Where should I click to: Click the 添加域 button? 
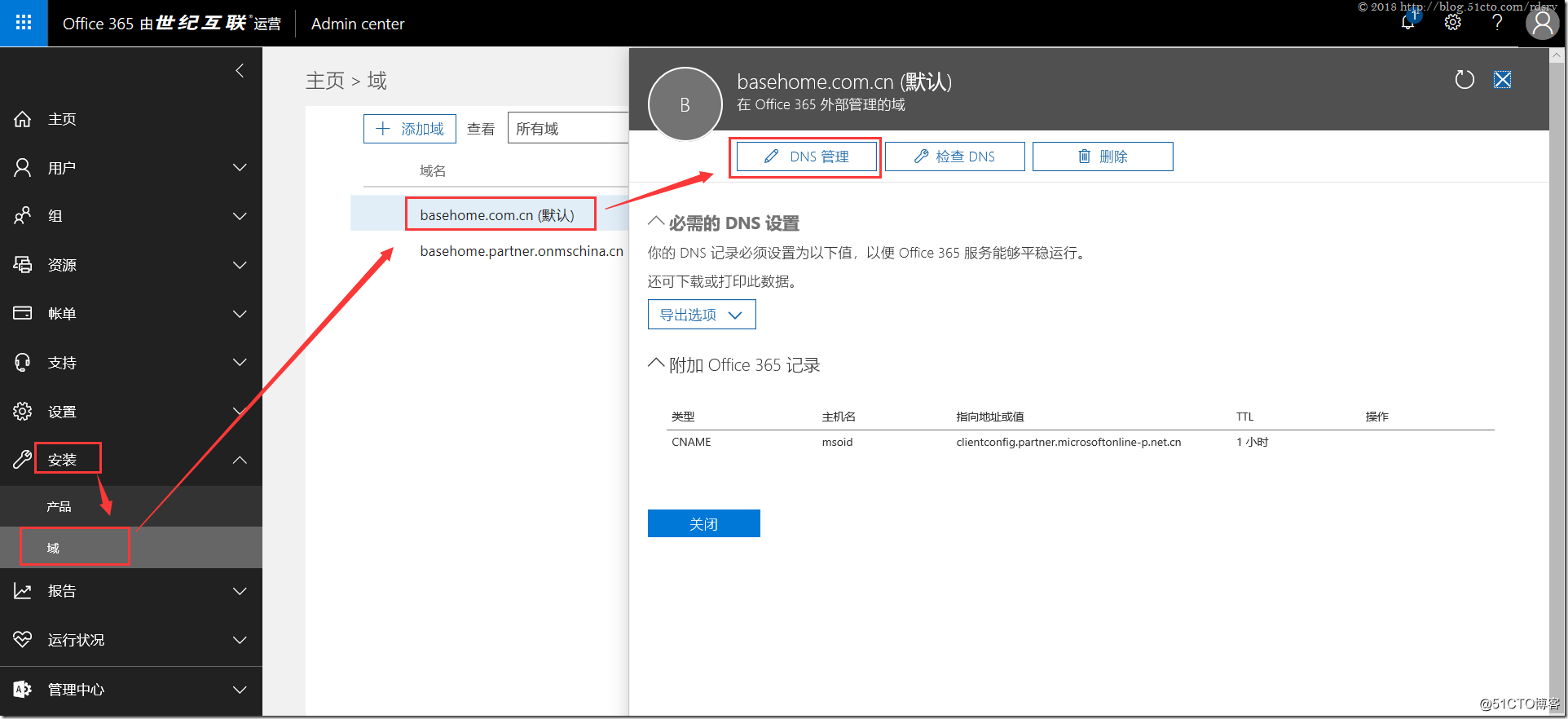pos(410,129)
